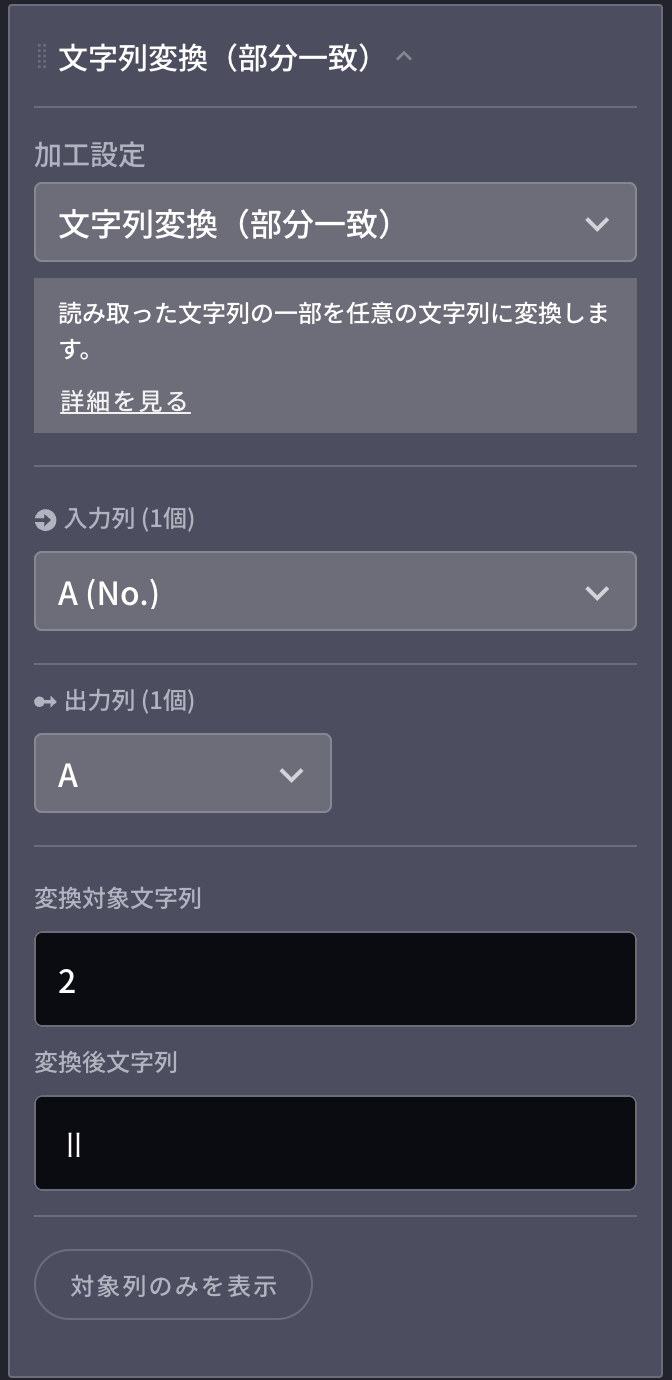Open the 加工設定 dropdown
Screen dimensions: 672x1380
click(x=335, y=222)
